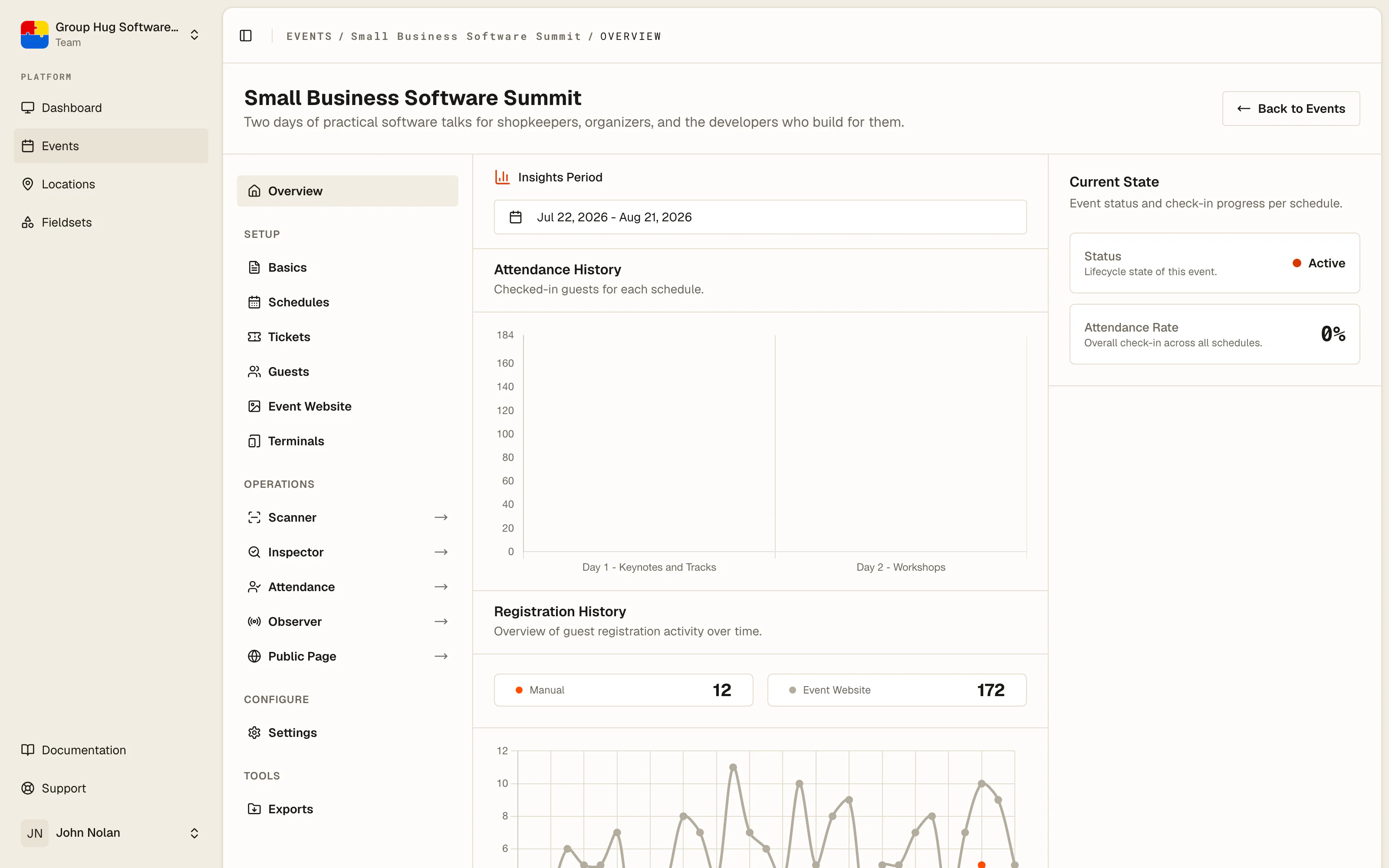Click the Public Page globe icon

254,656
